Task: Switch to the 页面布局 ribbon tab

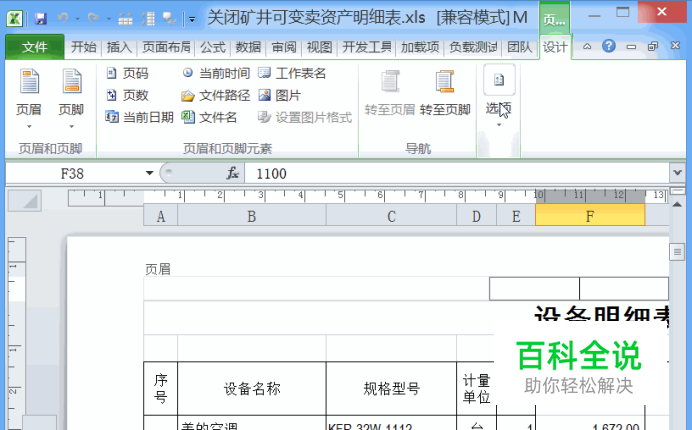Action: click(x=166, y=47)
